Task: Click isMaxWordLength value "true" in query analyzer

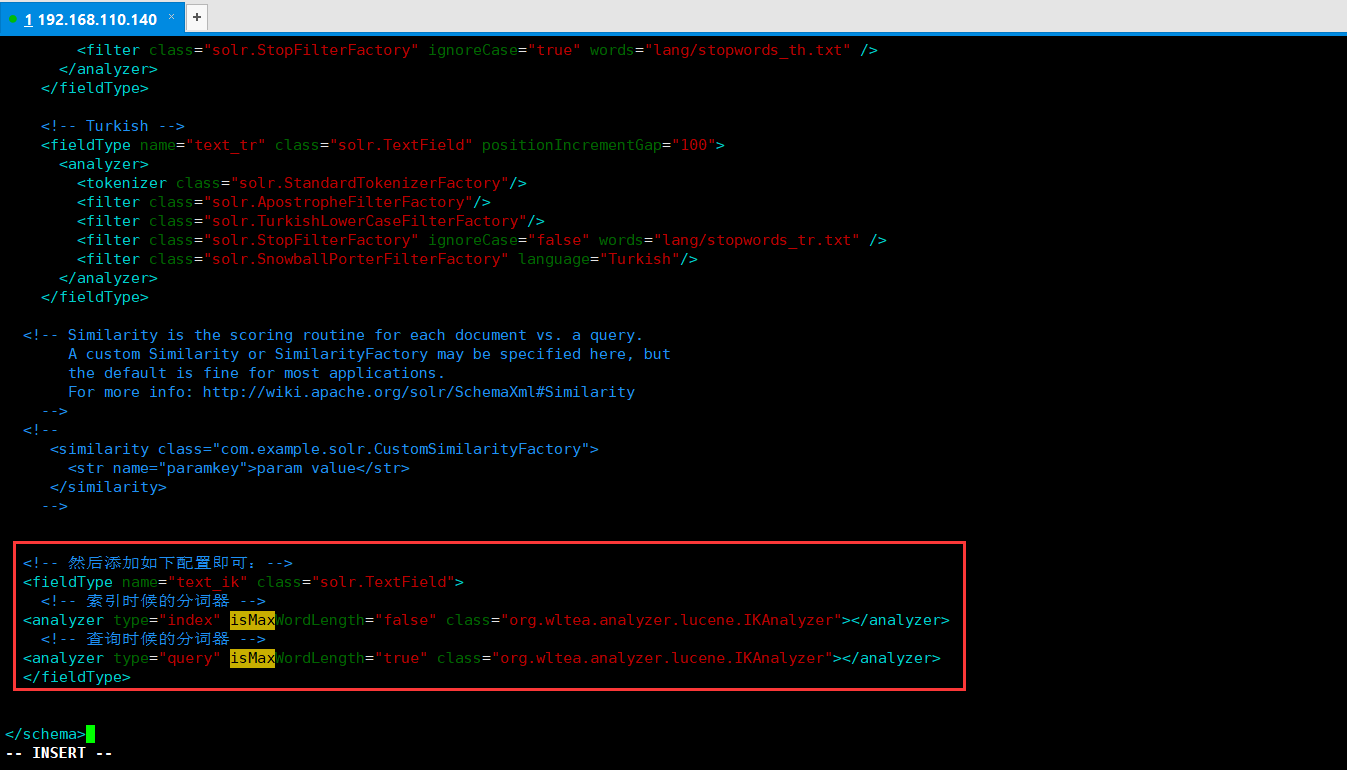Action: pyautogui.click(x=401, y=658)
